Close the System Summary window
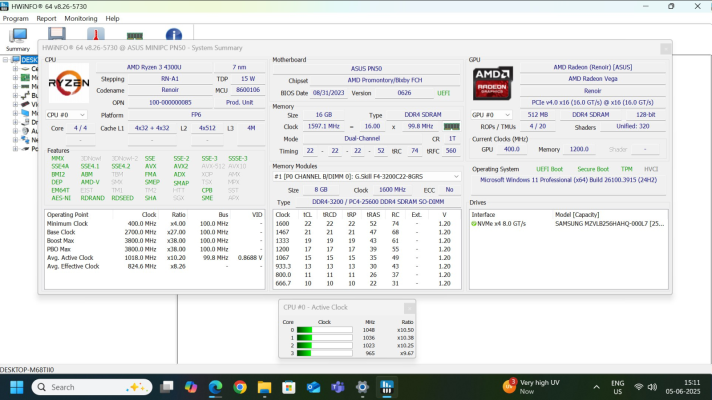Screen dimensions: 712x400 [x=665, y=48]
